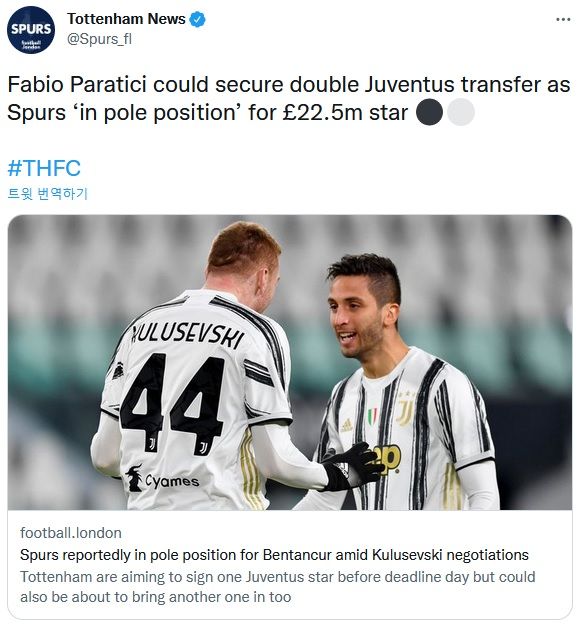Click the article card description text
Screen dimensions: 578x631
click(278, 587)
